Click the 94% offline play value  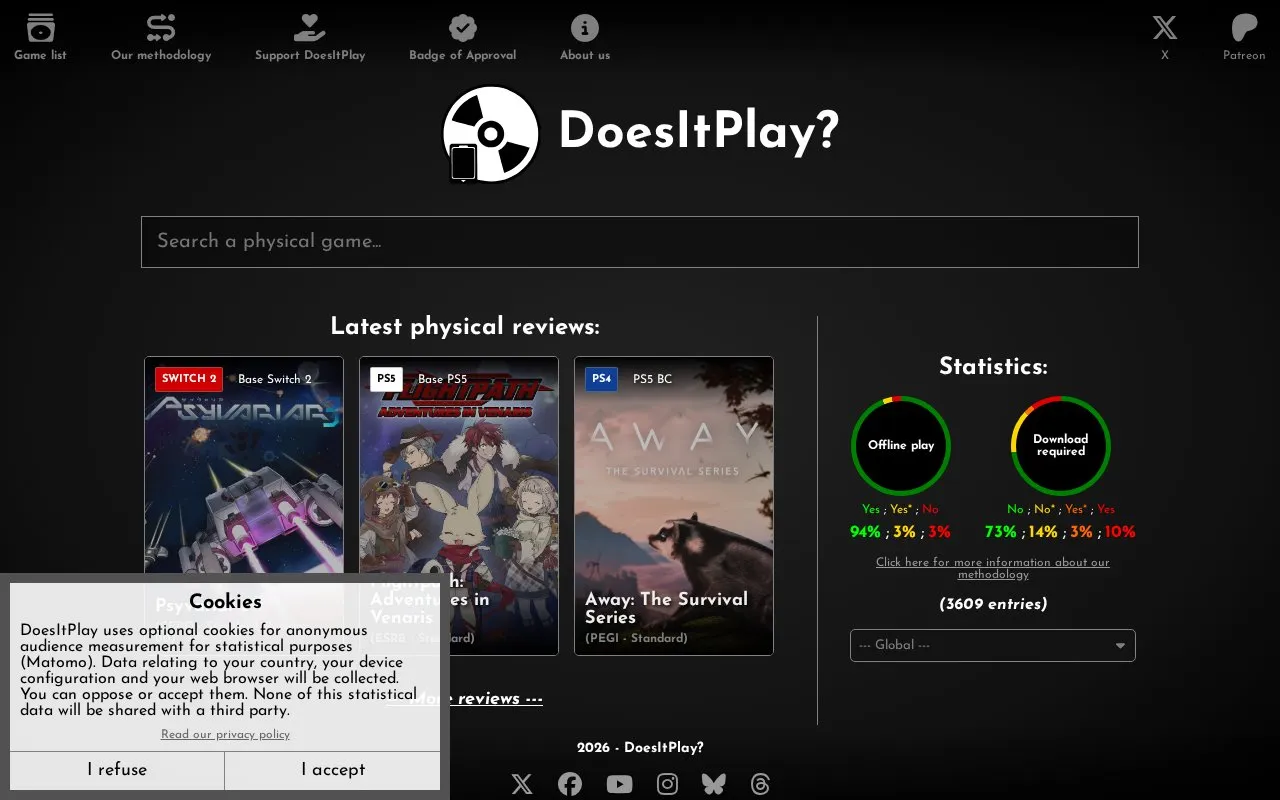[865, 532]
